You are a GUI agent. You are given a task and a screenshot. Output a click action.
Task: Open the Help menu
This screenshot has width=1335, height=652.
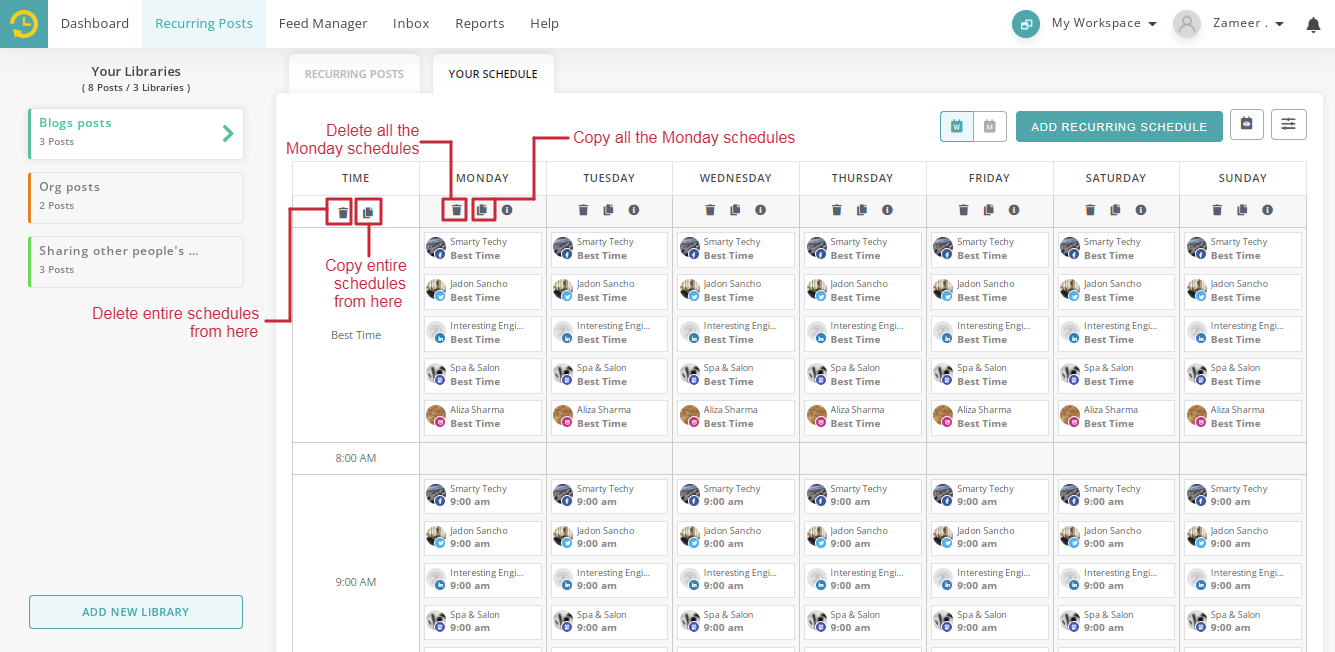pos(544,24)
